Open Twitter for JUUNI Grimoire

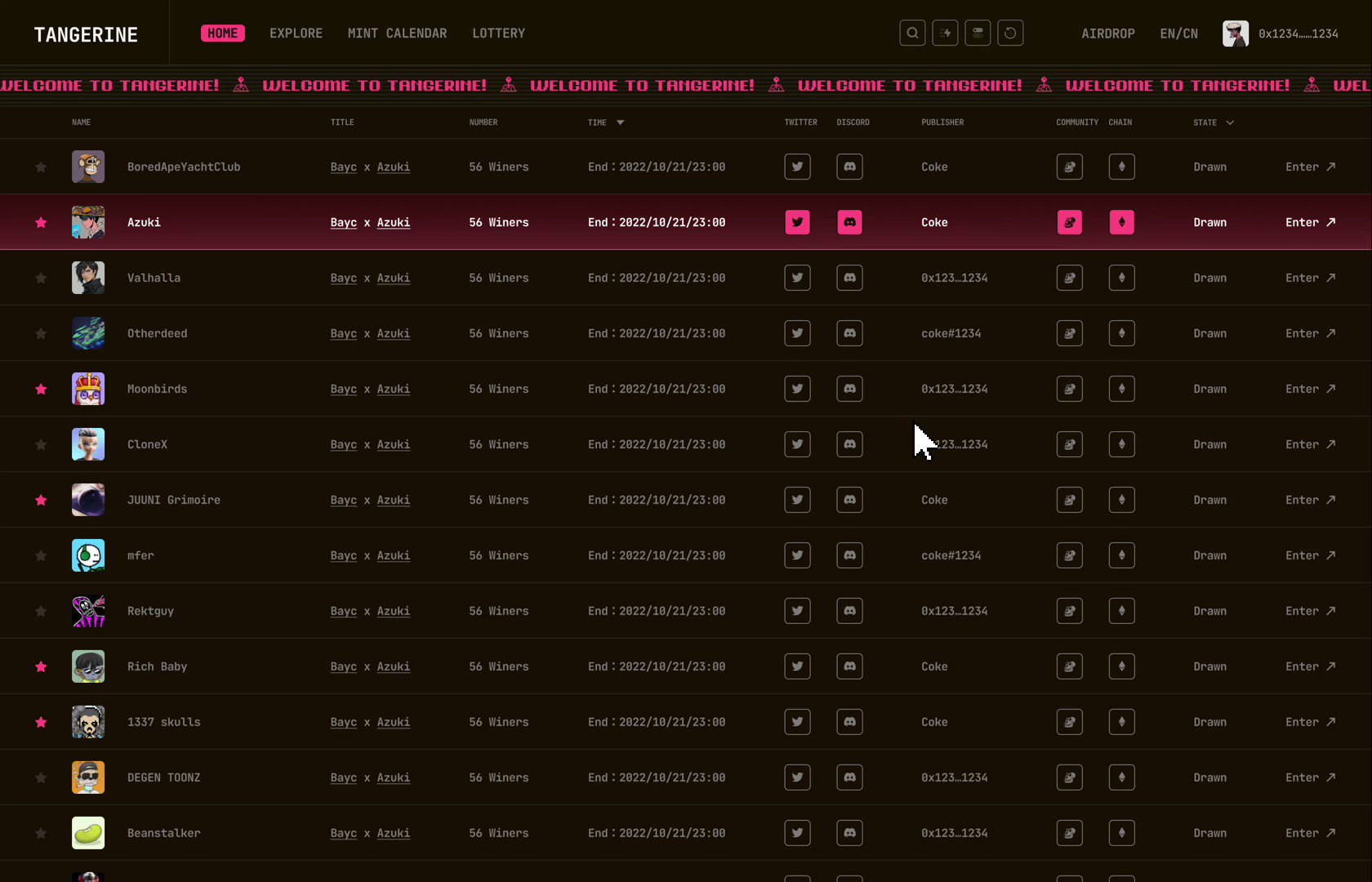coord(798,500)
